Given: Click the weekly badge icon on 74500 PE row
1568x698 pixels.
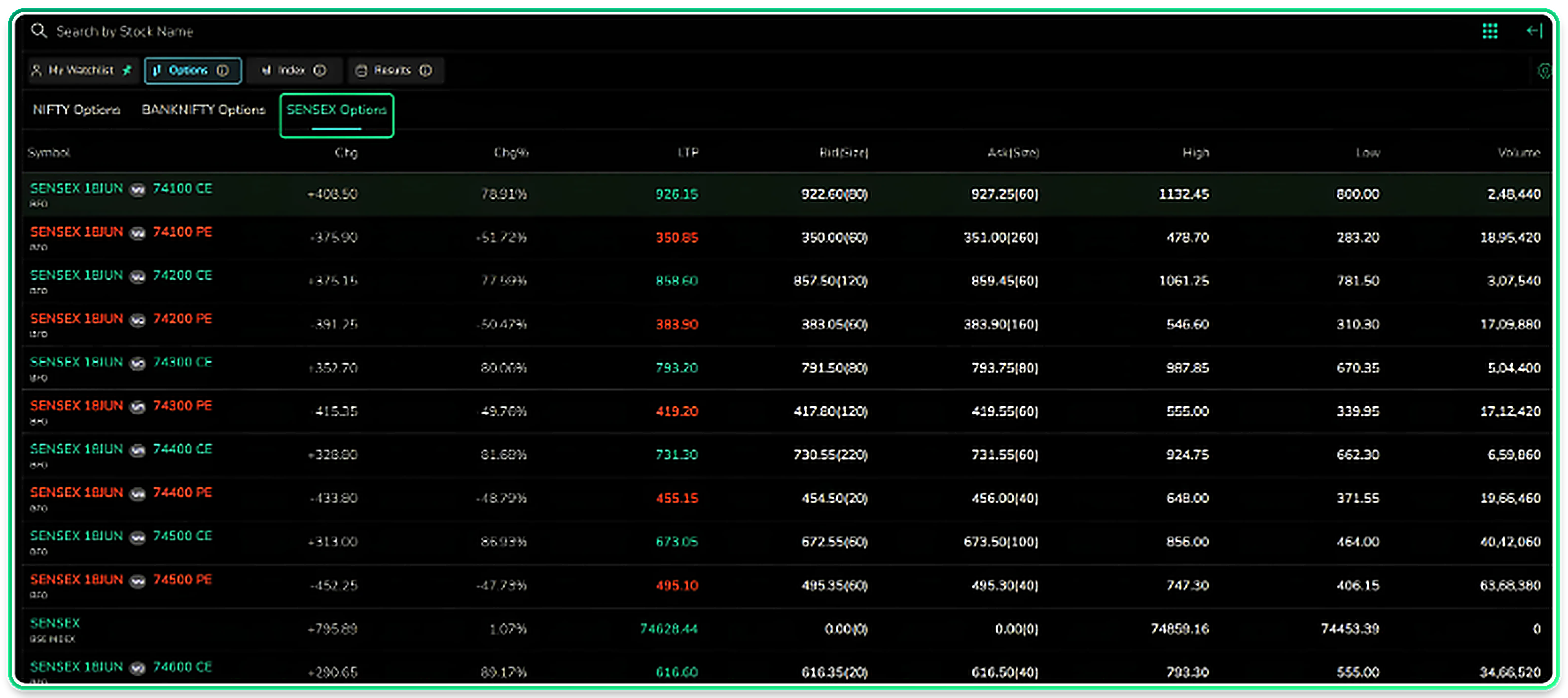Looking at the screenshot, I should click(138, 581).
